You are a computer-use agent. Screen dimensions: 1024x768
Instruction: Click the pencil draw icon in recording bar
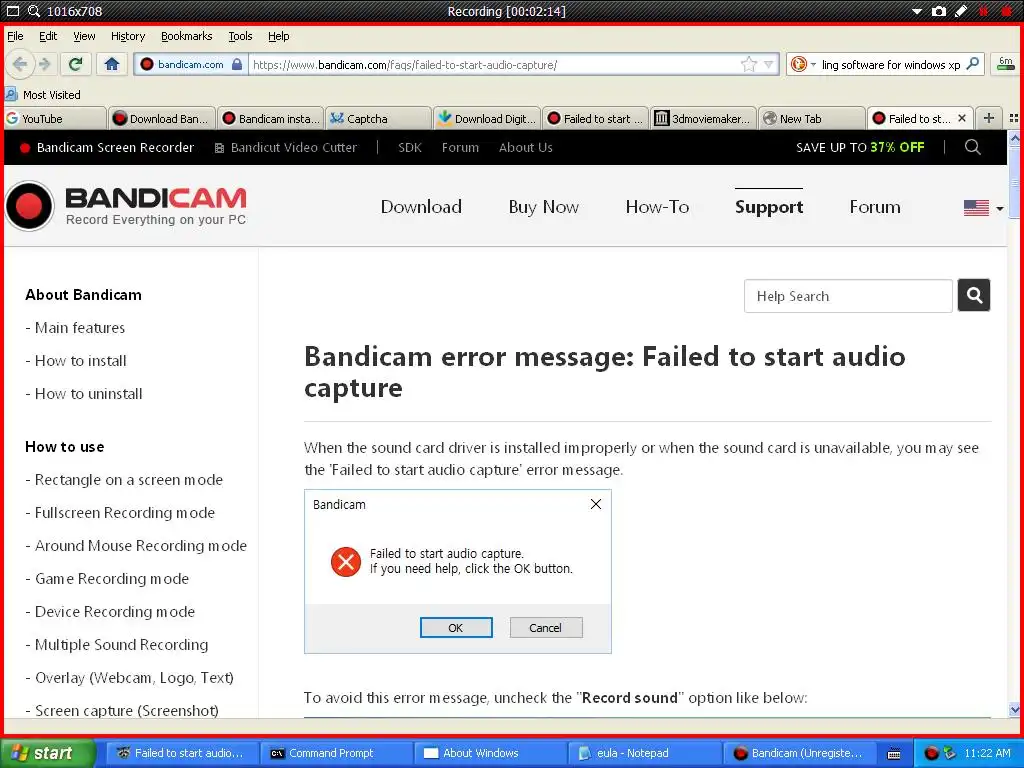pyautogui.click(x=961, y=11)
